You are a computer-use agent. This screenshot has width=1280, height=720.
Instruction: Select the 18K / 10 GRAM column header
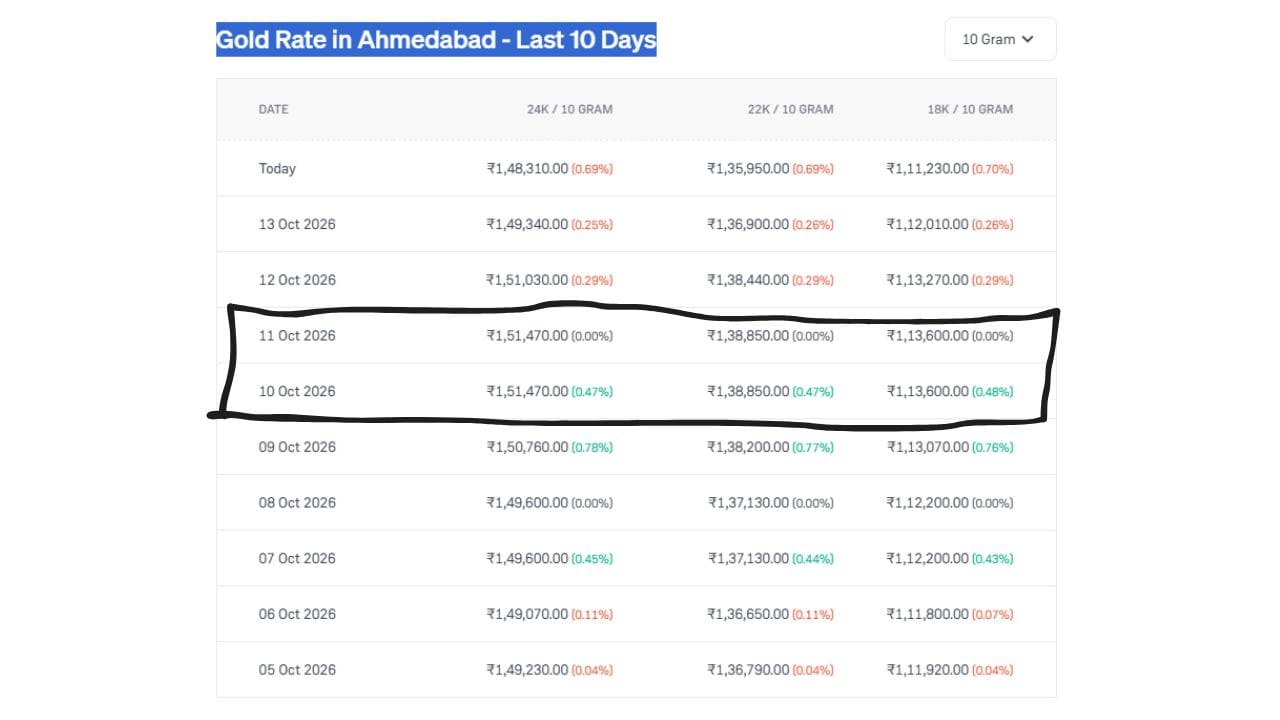coord(970,109)
